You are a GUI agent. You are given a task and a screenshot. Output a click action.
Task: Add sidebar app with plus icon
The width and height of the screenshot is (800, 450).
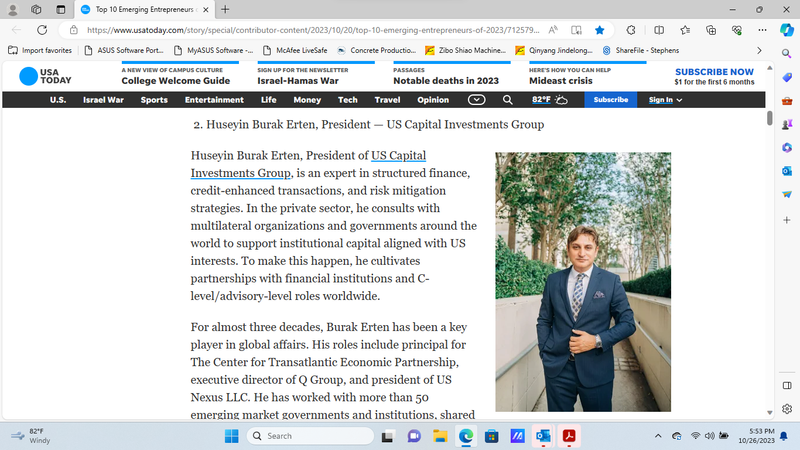787,220
